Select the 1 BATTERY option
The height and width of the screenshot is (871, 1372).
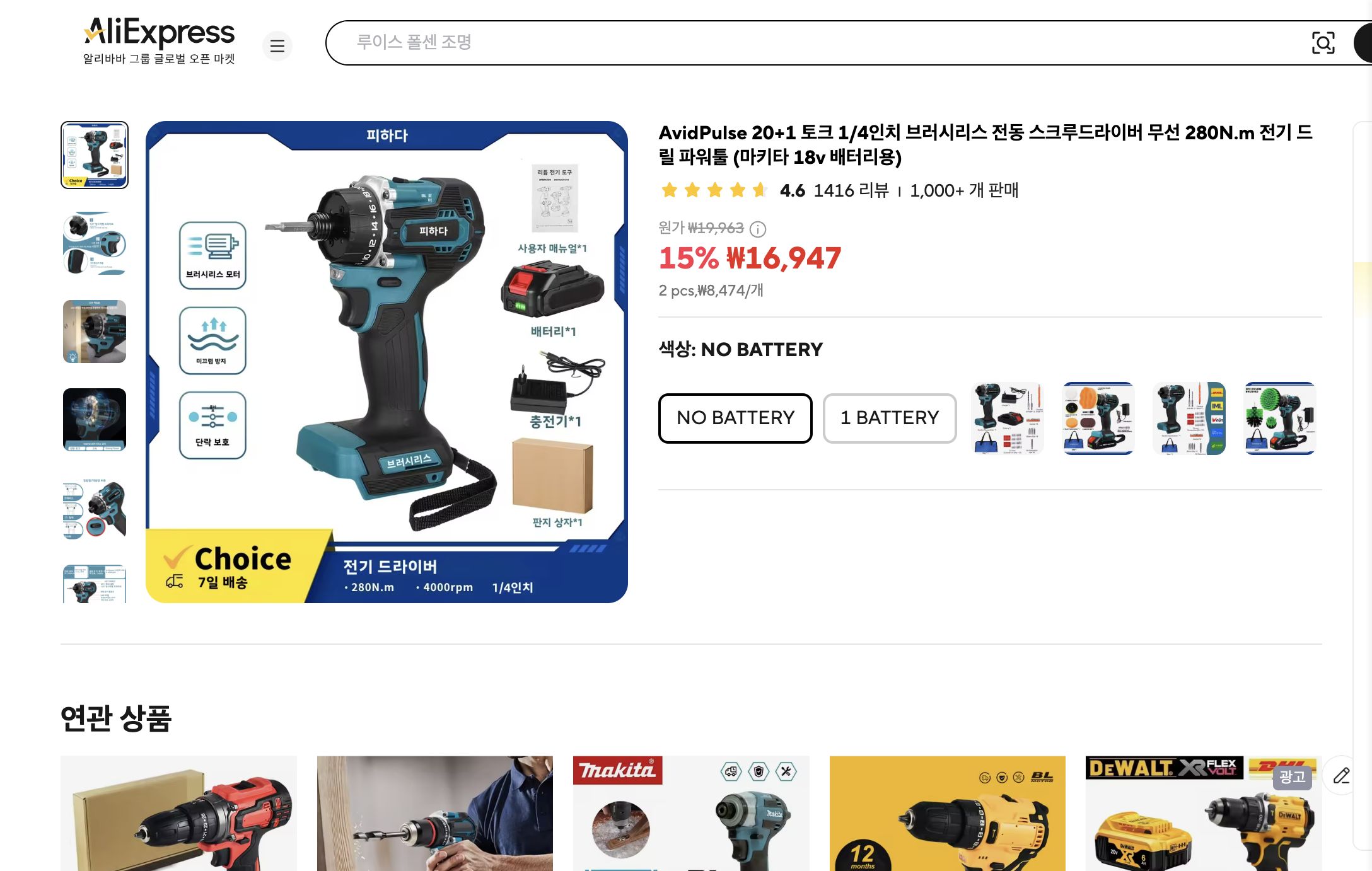tap(890, 418)
